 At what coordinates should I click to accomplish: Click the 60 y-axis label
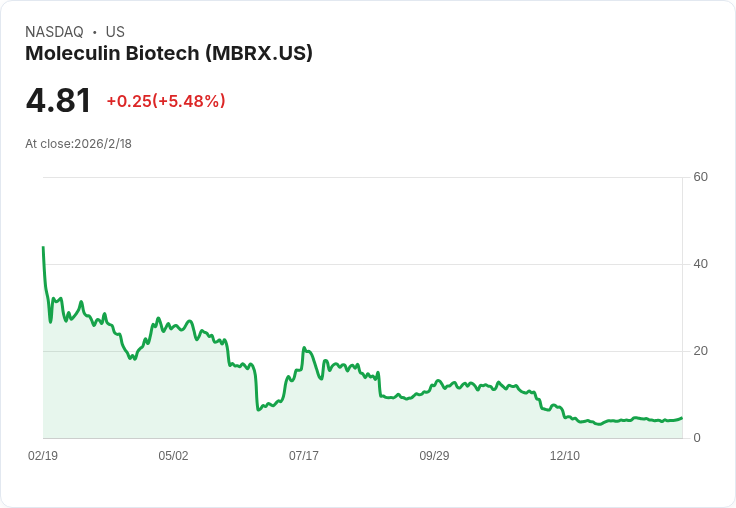tap(700, 177)
